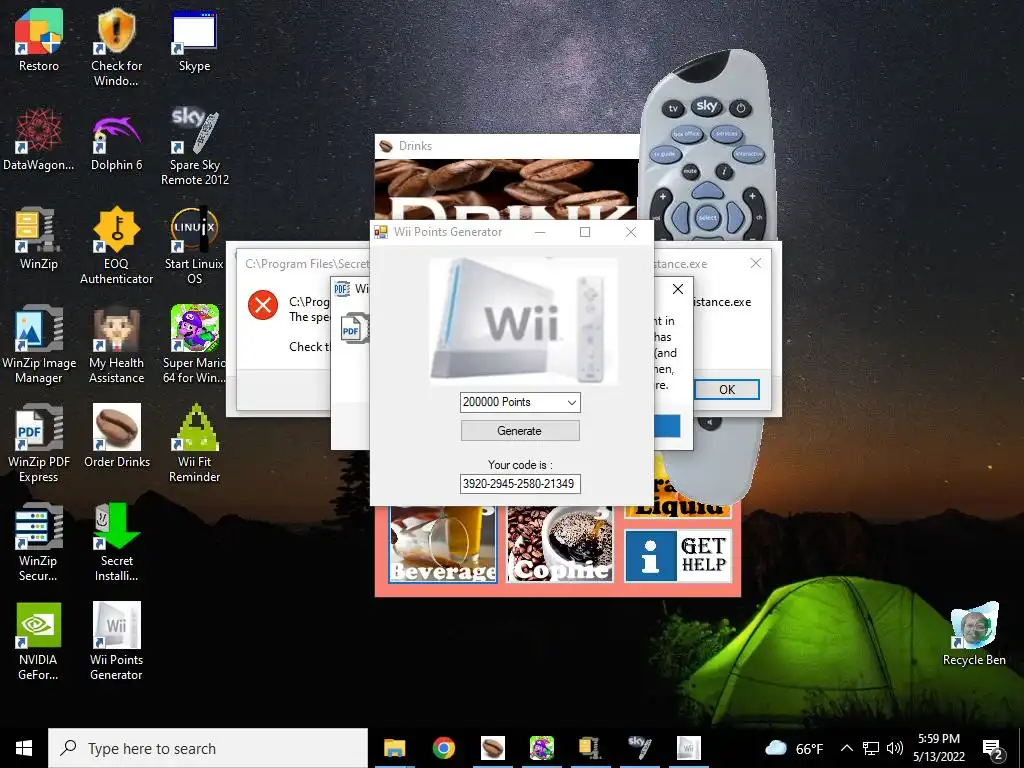Open the network status tray icon
This screenshot has width=1024, height=768.
coord(871,748)
